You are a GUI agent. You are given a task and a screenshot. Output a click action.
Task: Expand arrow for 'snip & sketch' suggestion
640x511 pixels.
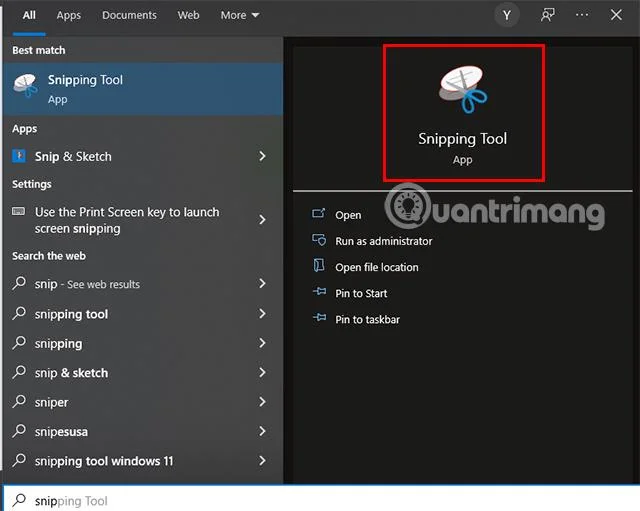coord(262,373)
